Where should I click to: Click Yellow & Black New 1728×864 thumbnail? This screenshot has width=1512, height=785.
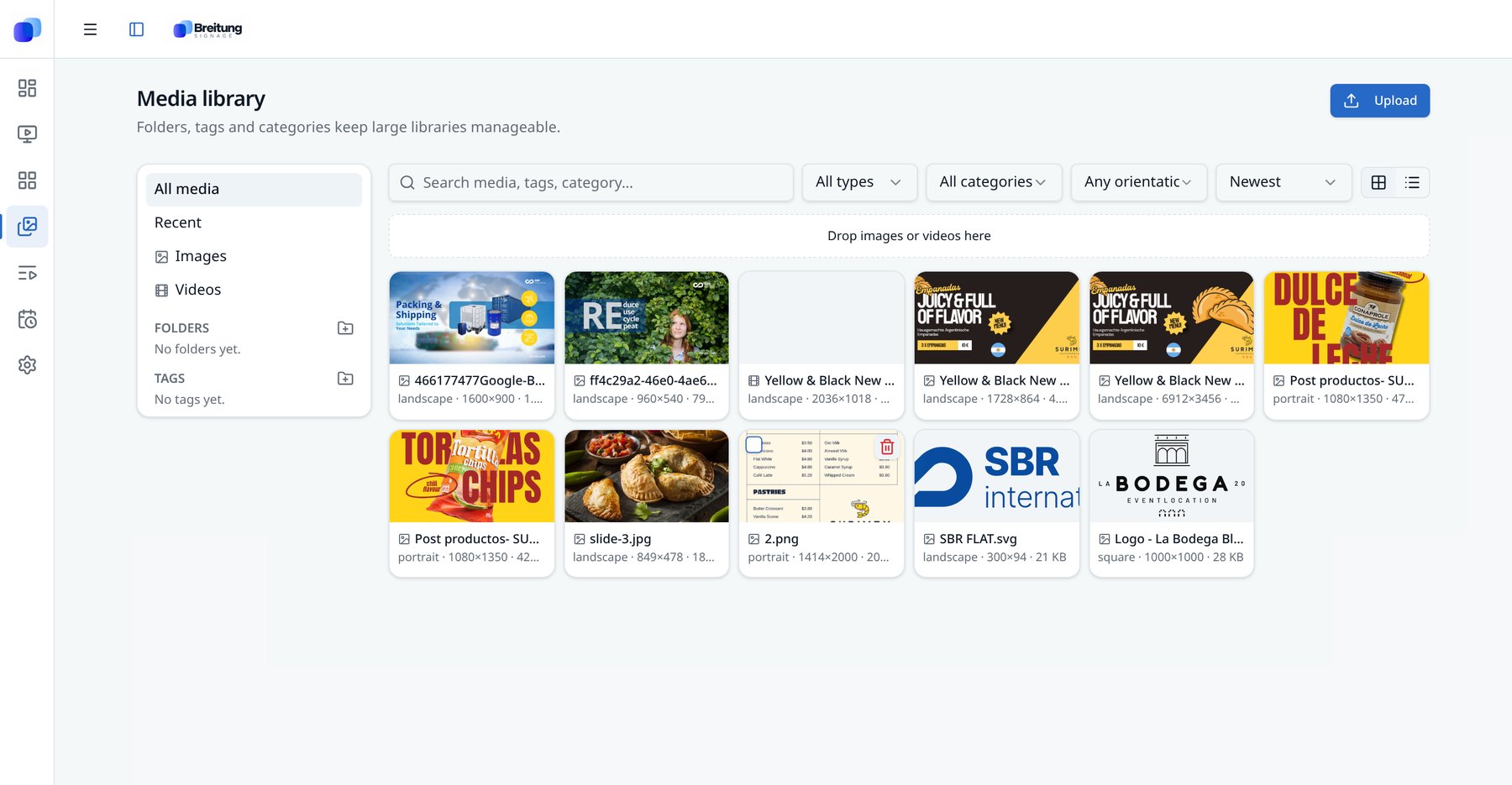[996, 317]
